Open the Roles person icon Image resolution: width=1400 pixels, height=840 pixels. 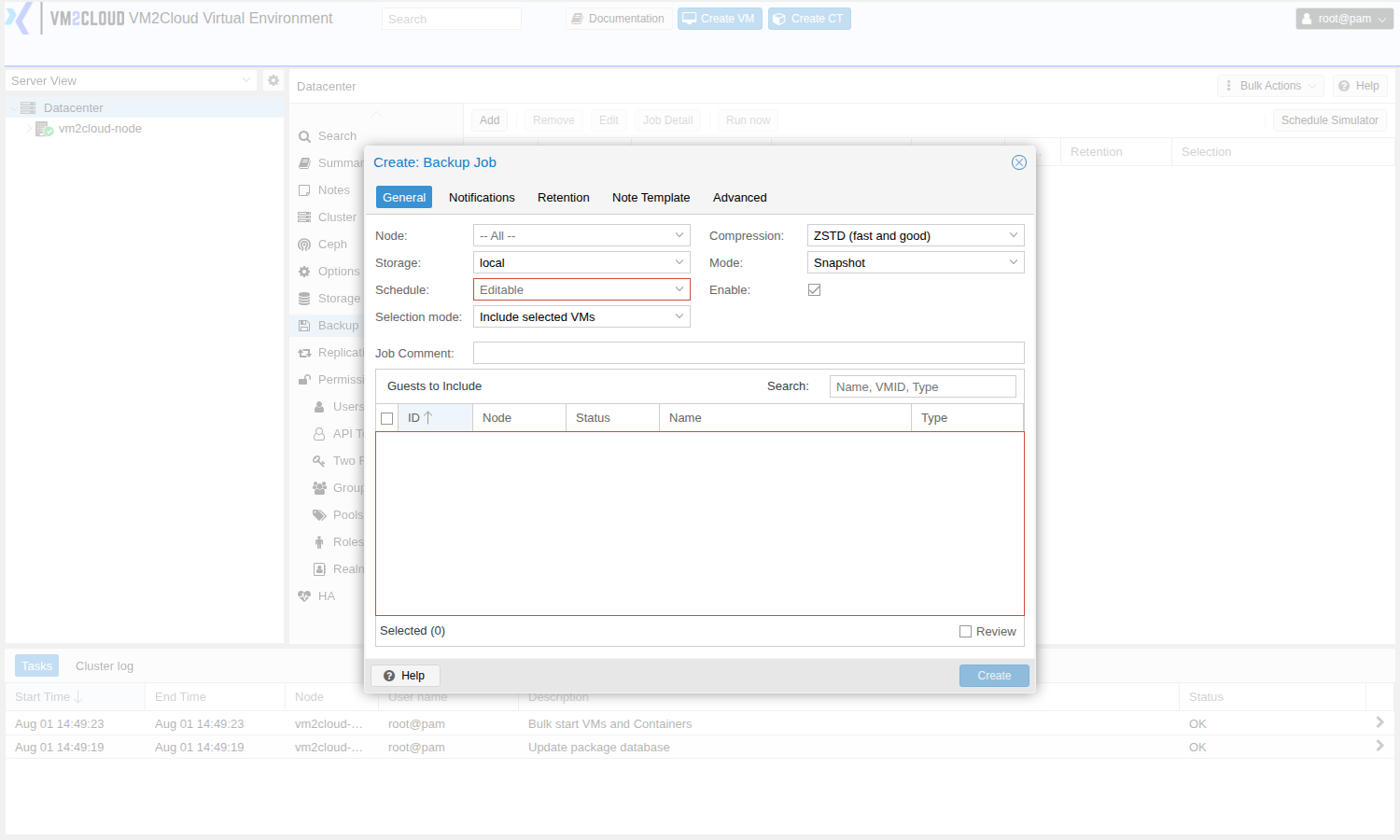(319, 542)
